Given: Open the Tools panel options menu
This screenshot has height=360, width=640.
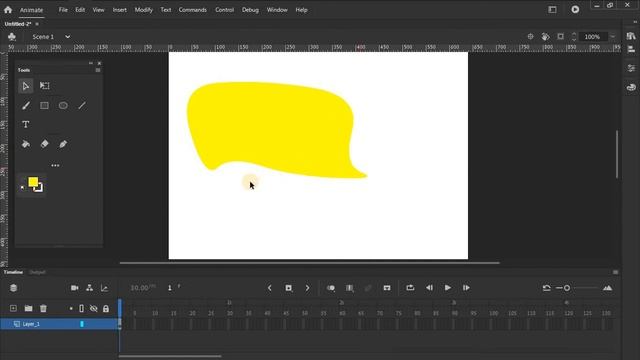Looking at the screenshot, I should pyautogui.click(x=98, y=70).
